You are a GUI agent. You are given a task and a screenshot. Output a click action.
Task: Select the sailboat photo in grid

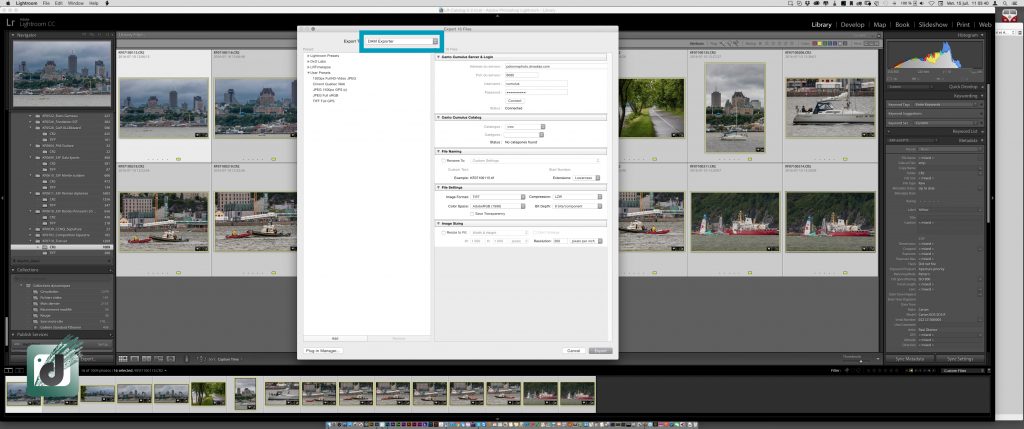click(x=829, y=108)
